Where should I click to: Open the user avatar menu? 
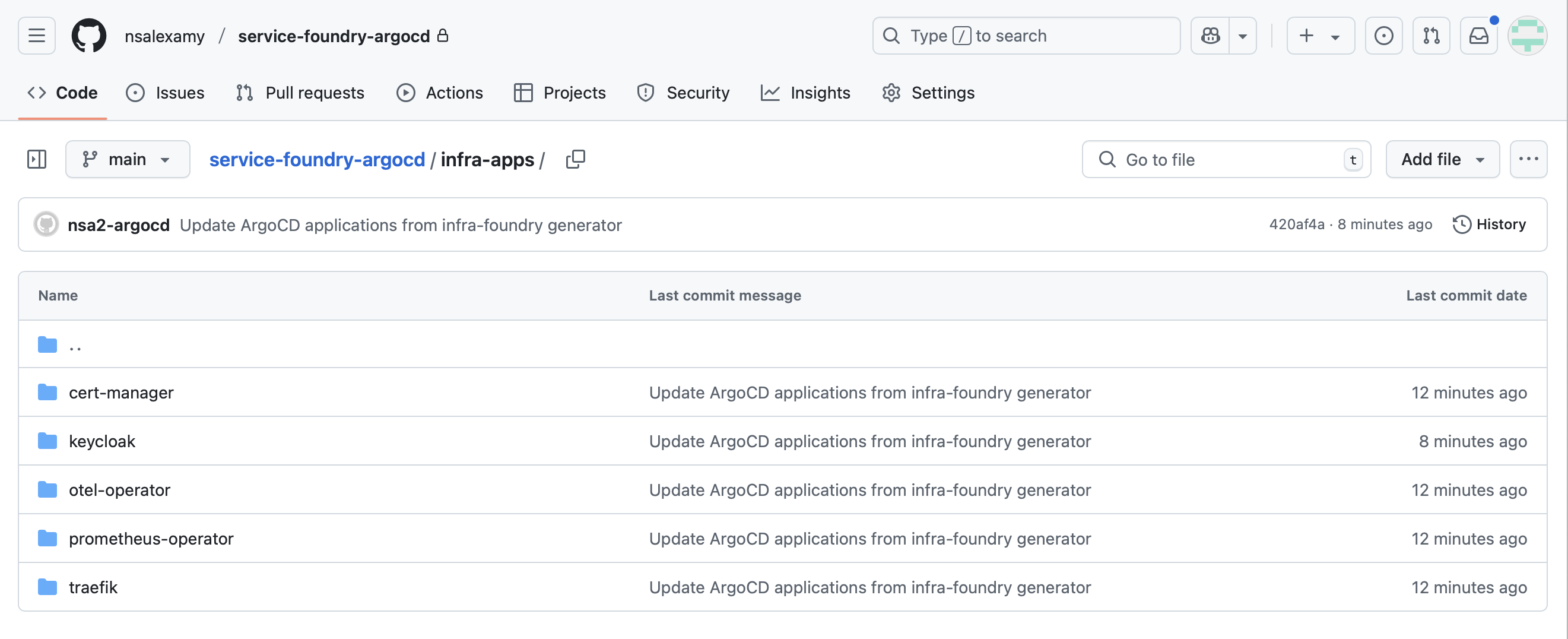(x=1527, y=35)
